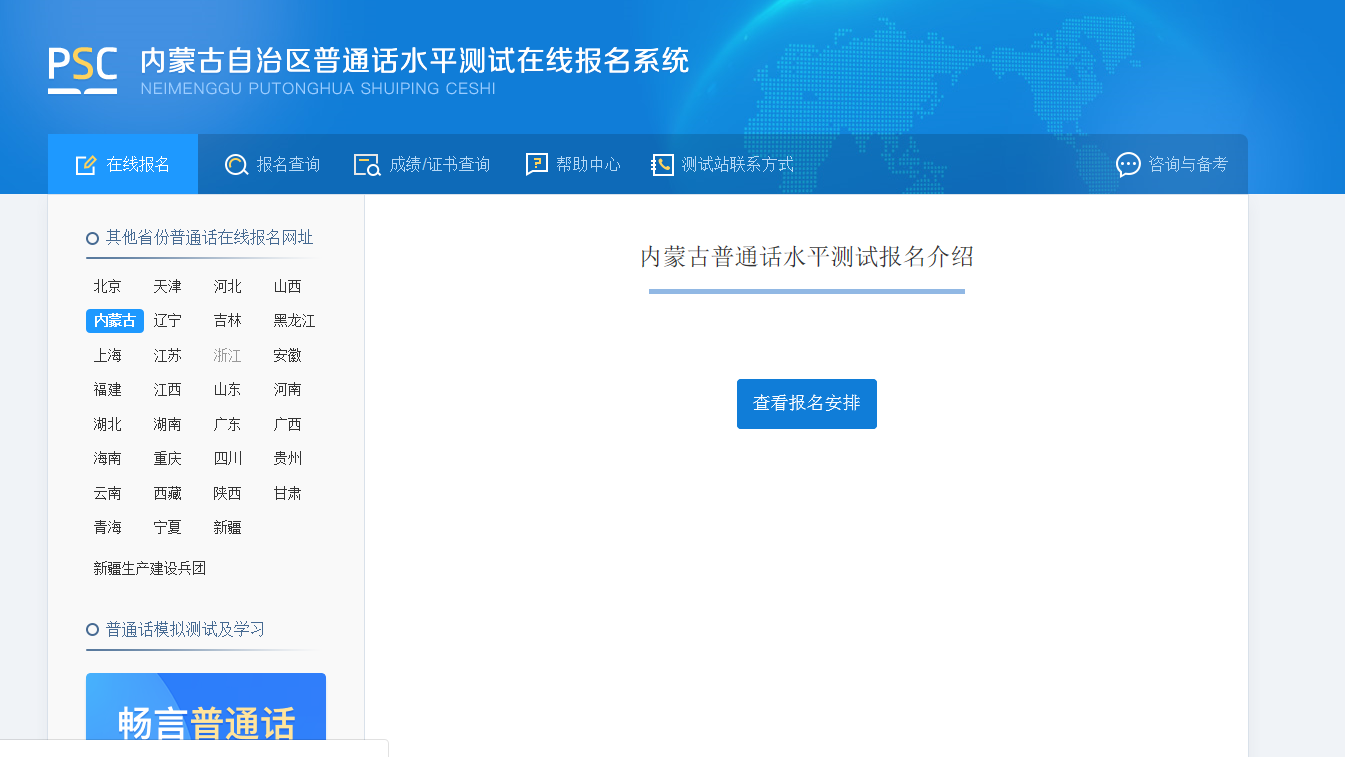The image size is (1345, 757).
Task: Click the 报名查询 magnifier icon
Action: point(236,165)
